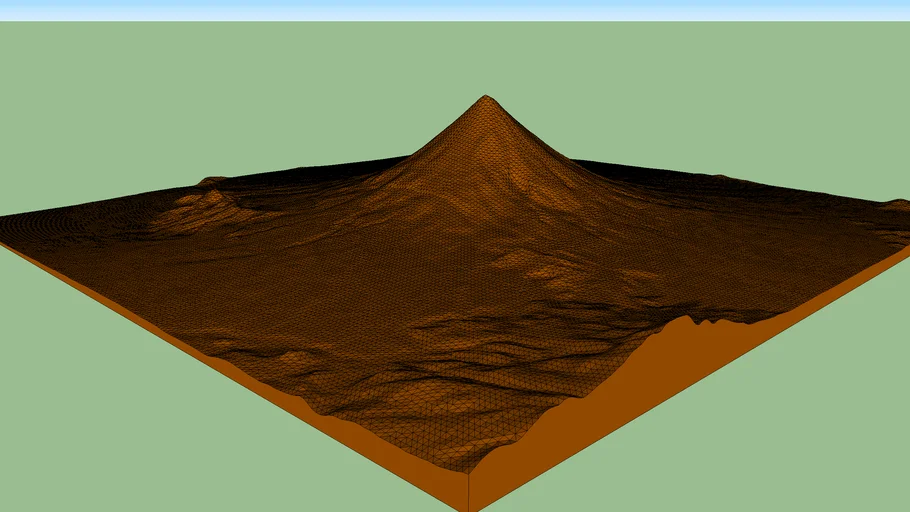This screenshot has height=512, width=910.
Task: Select the front bottom corner of the base
Action: [x=469, y=509]
